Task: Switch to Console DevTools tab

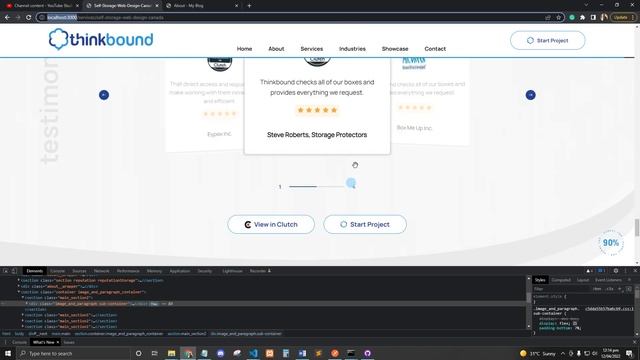Action: tap(58, 271)
